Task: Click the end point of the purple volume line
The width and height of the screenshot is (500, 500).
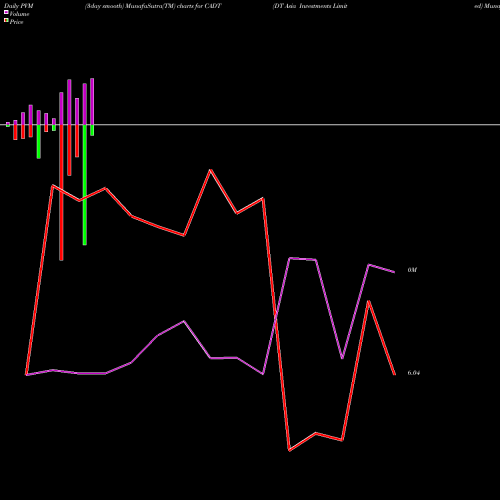Action: point(395,272)
